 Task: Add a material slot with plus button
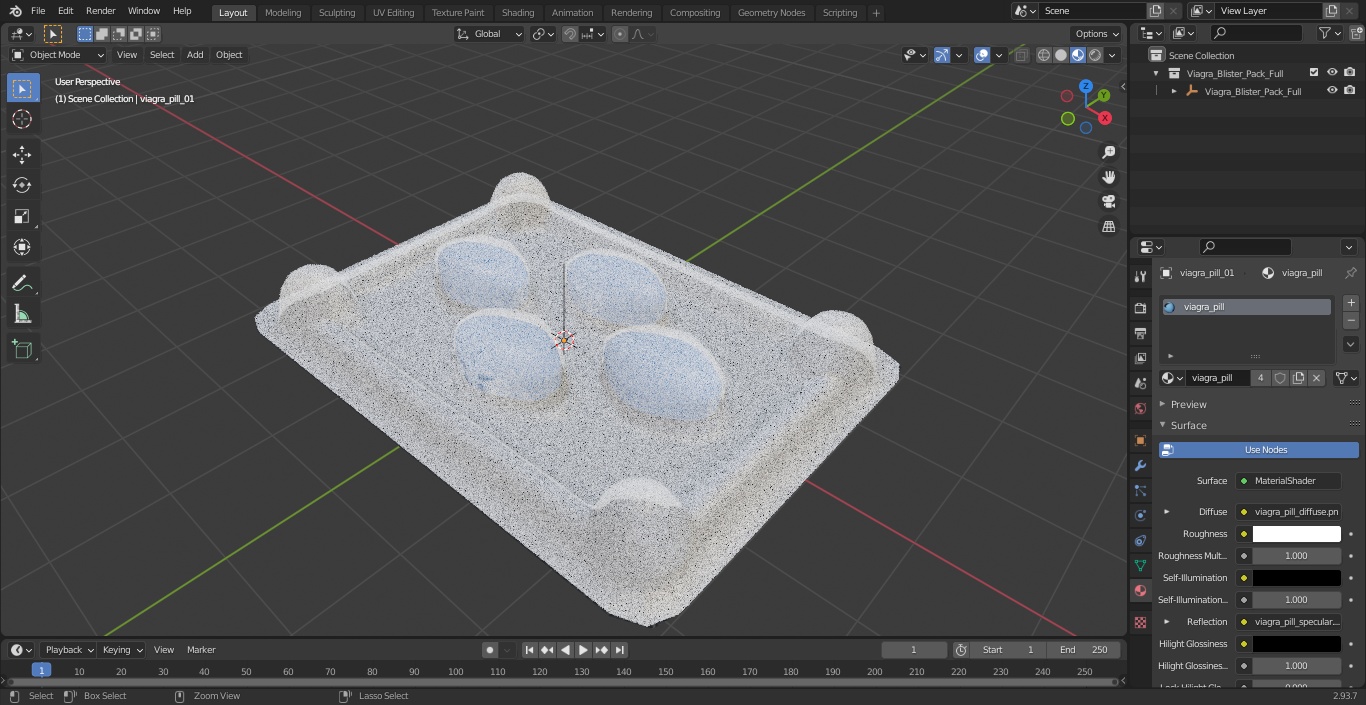(x=1351, y=303)
